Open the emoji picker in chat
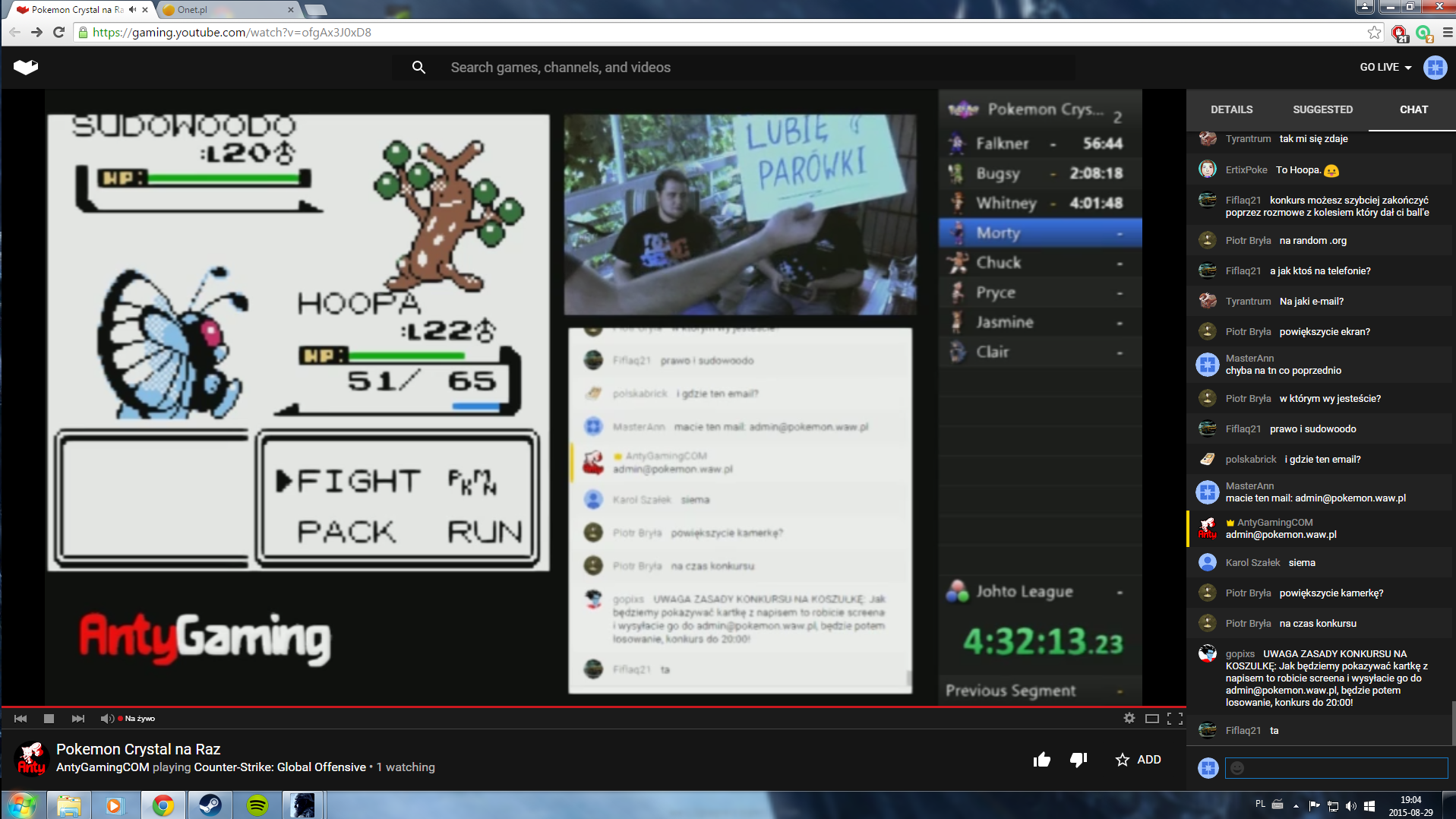 pyautogui.click(x=1237, y=768)
